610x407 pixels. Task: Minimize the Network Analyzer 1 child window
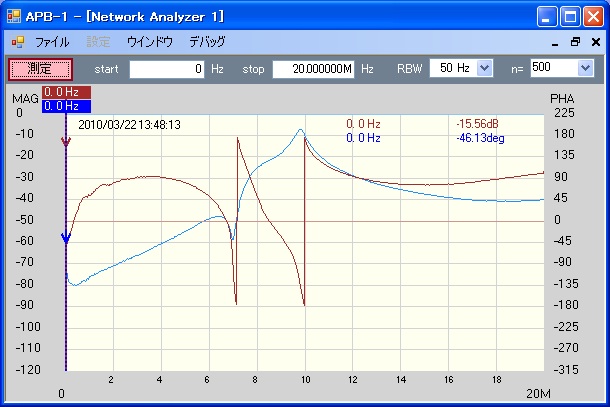pyautogui.click(x=556, y=42)
